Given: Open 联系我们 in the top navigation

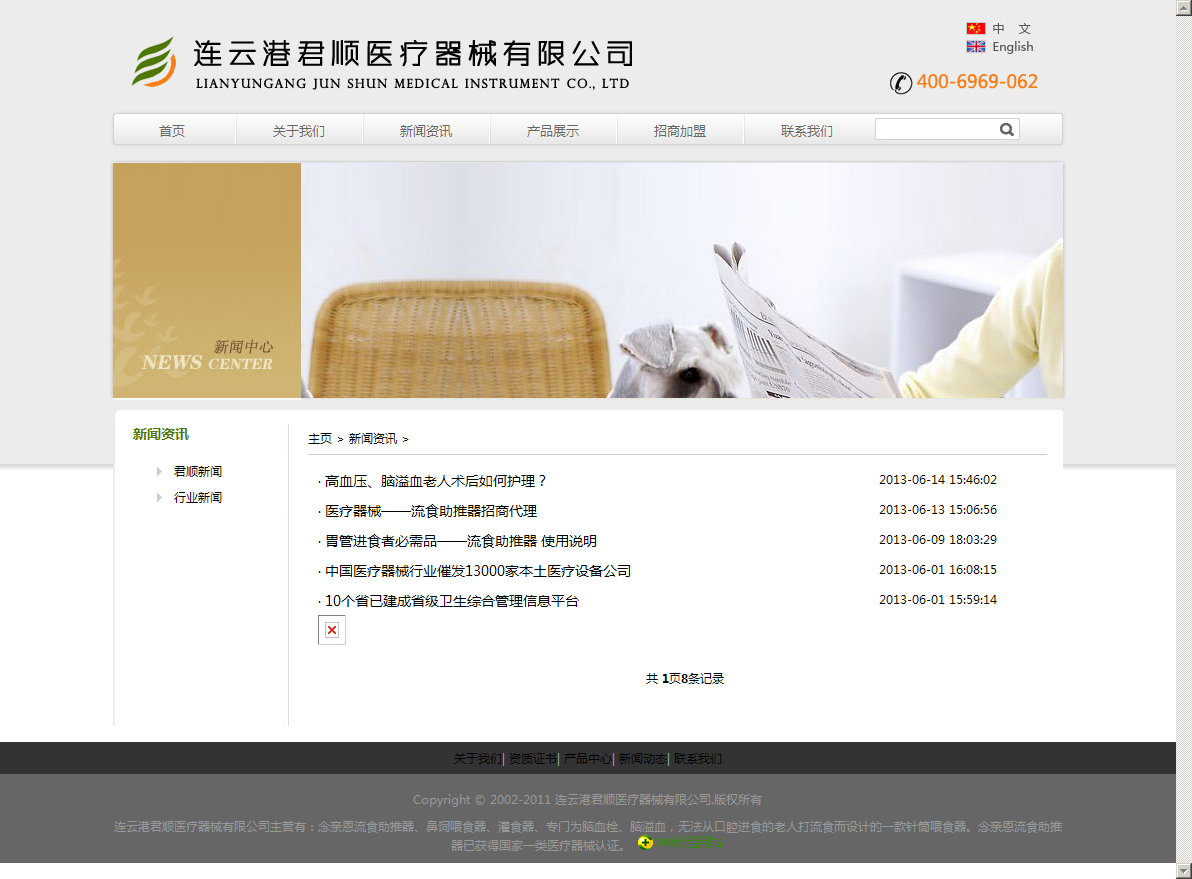Looking at the screenshot, I should pos(807,131).
